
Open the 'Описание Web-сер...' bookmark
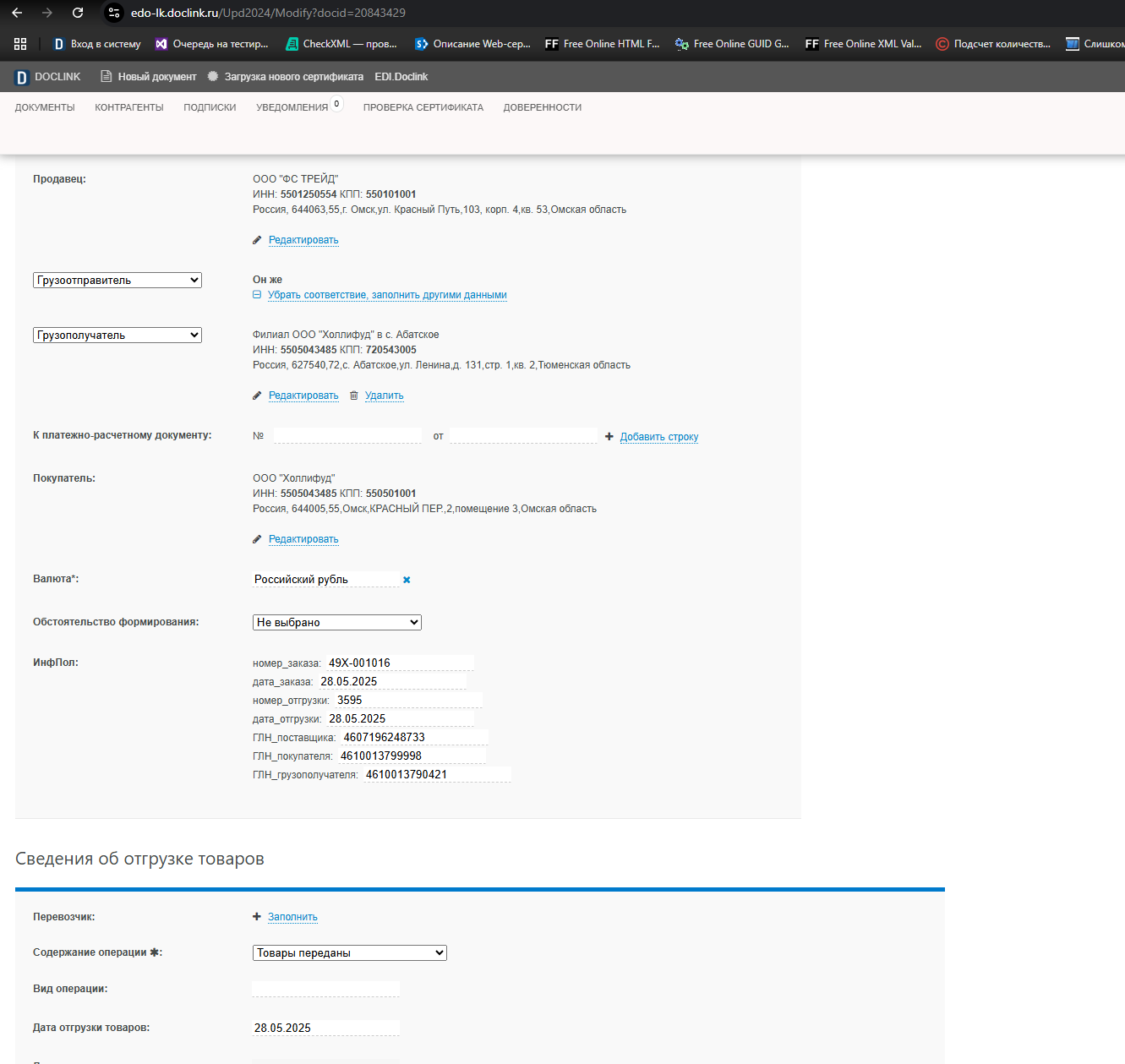[472, 44]
